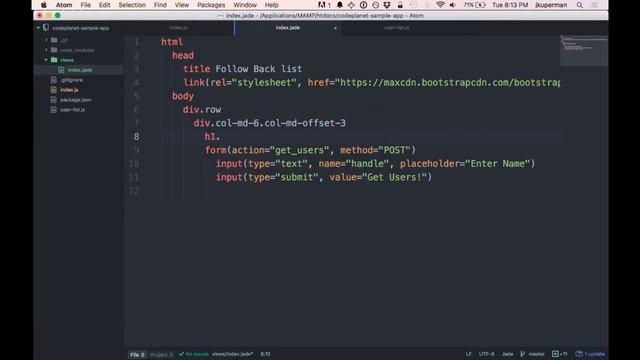Open the View menu

(182, 5)
